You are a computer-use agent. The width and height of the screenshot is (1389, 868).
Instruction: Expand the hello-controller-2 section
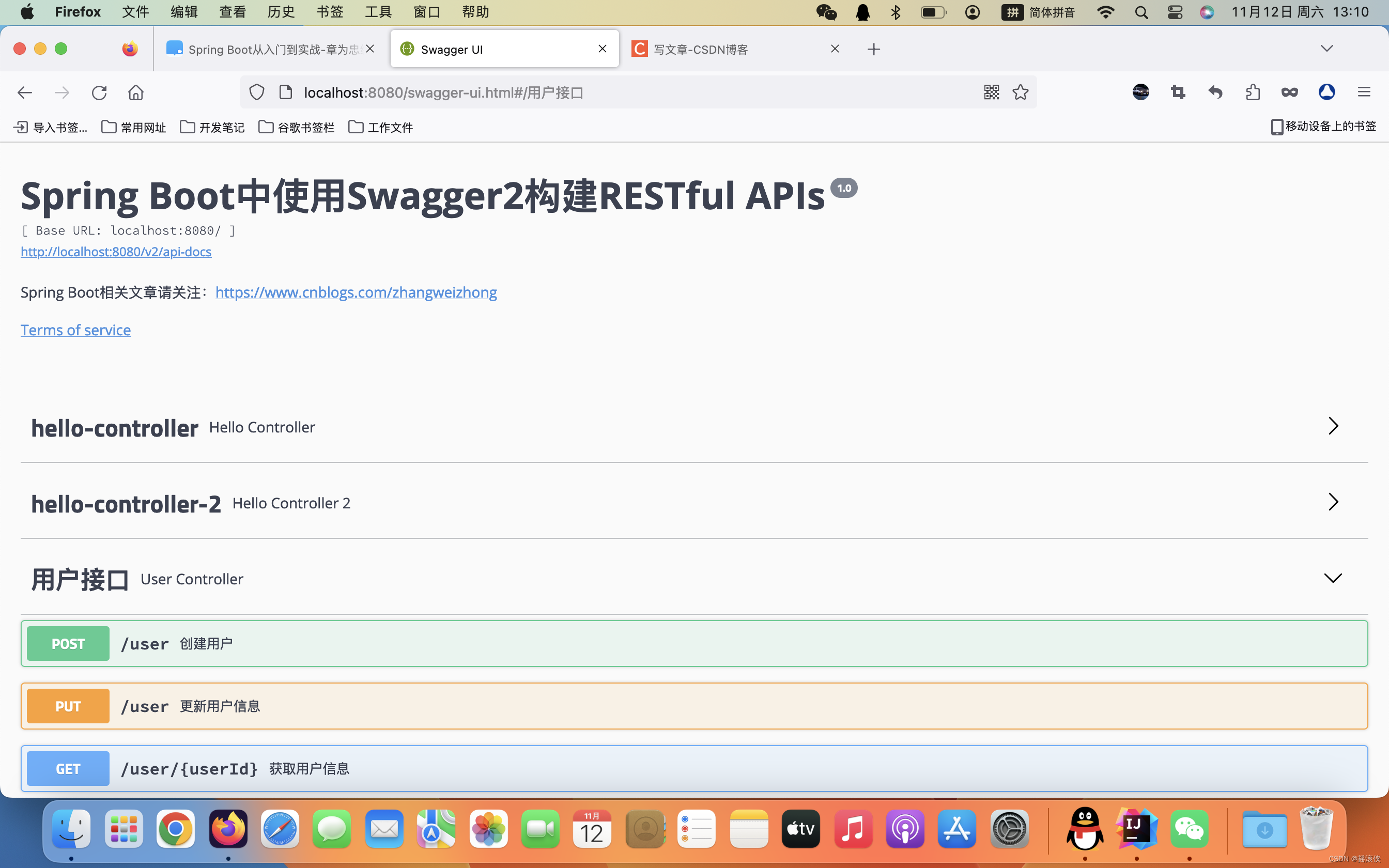click(1333, 502)
